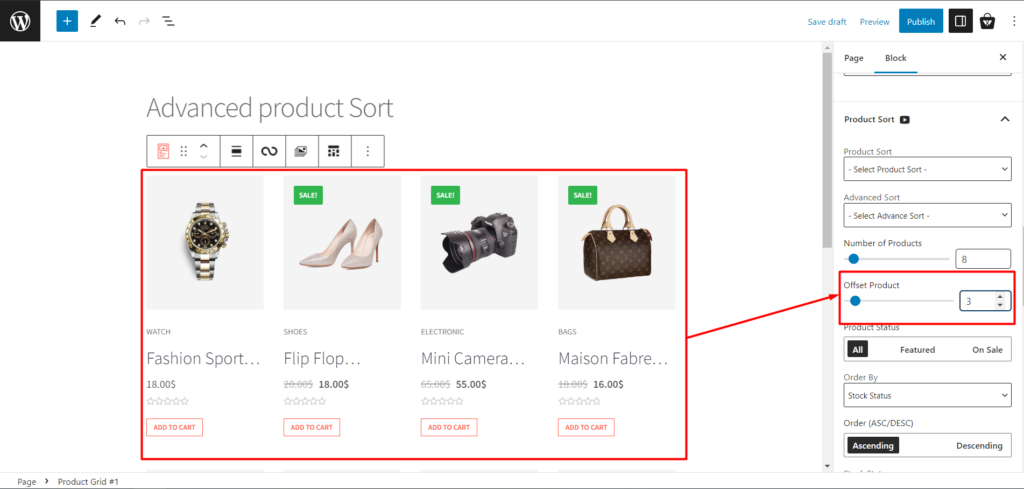Open block options three-dot menu
Viewport: 1024px width, 489px height.
[x=368, y=151]
